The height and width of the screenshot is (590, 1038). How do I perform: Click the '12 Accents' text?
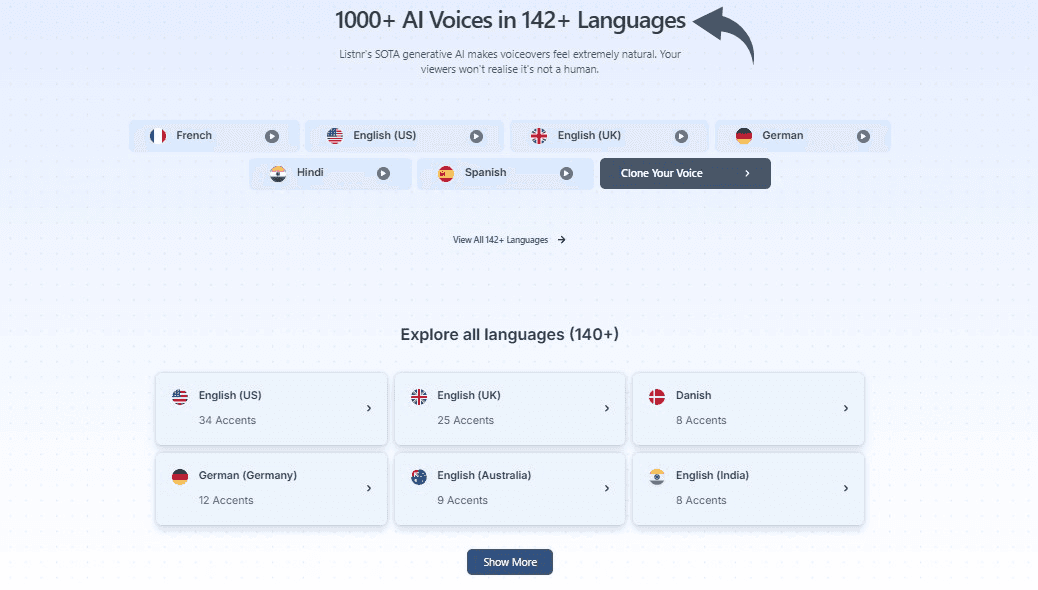click(226, 501)
